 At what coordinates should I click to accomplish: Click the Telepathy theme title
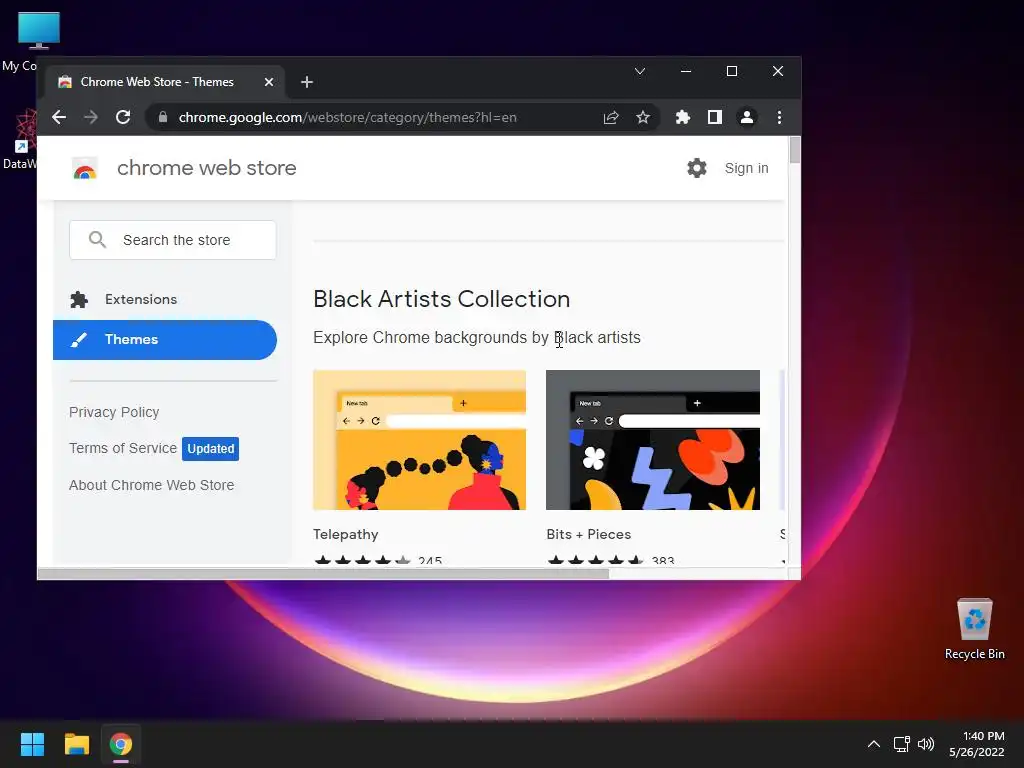(345, 534)
